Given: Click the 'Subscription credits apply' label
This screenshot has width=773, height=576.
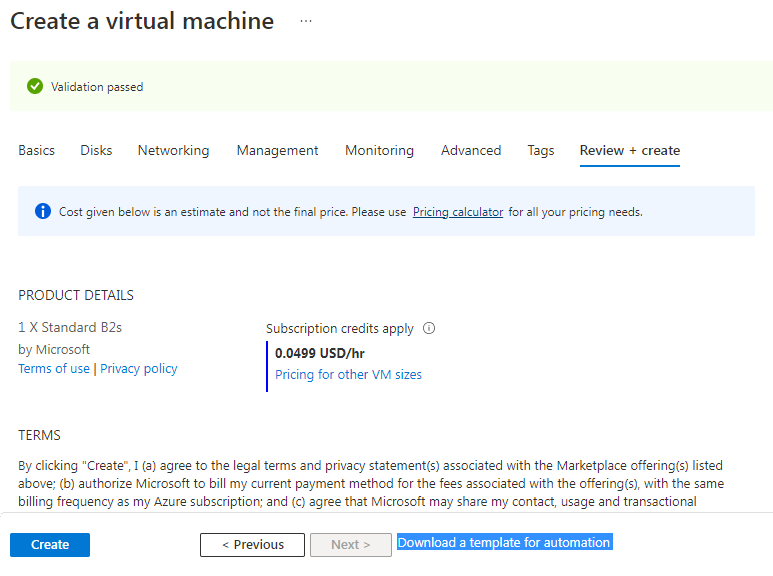Looking at the screenshot, I should click(x=340, y=329).
